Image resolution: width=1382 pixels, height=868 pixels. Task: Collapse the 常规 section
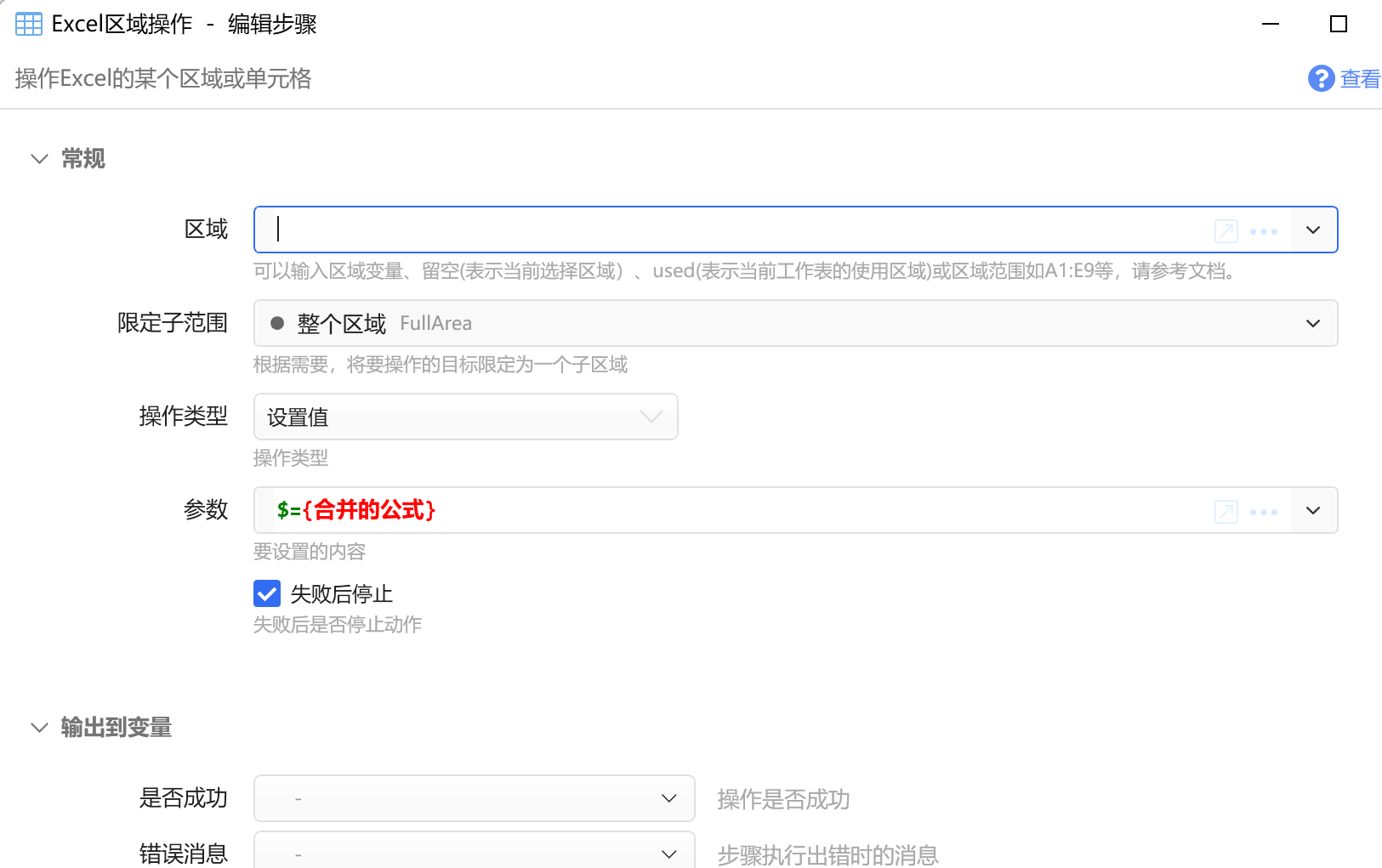39,159
